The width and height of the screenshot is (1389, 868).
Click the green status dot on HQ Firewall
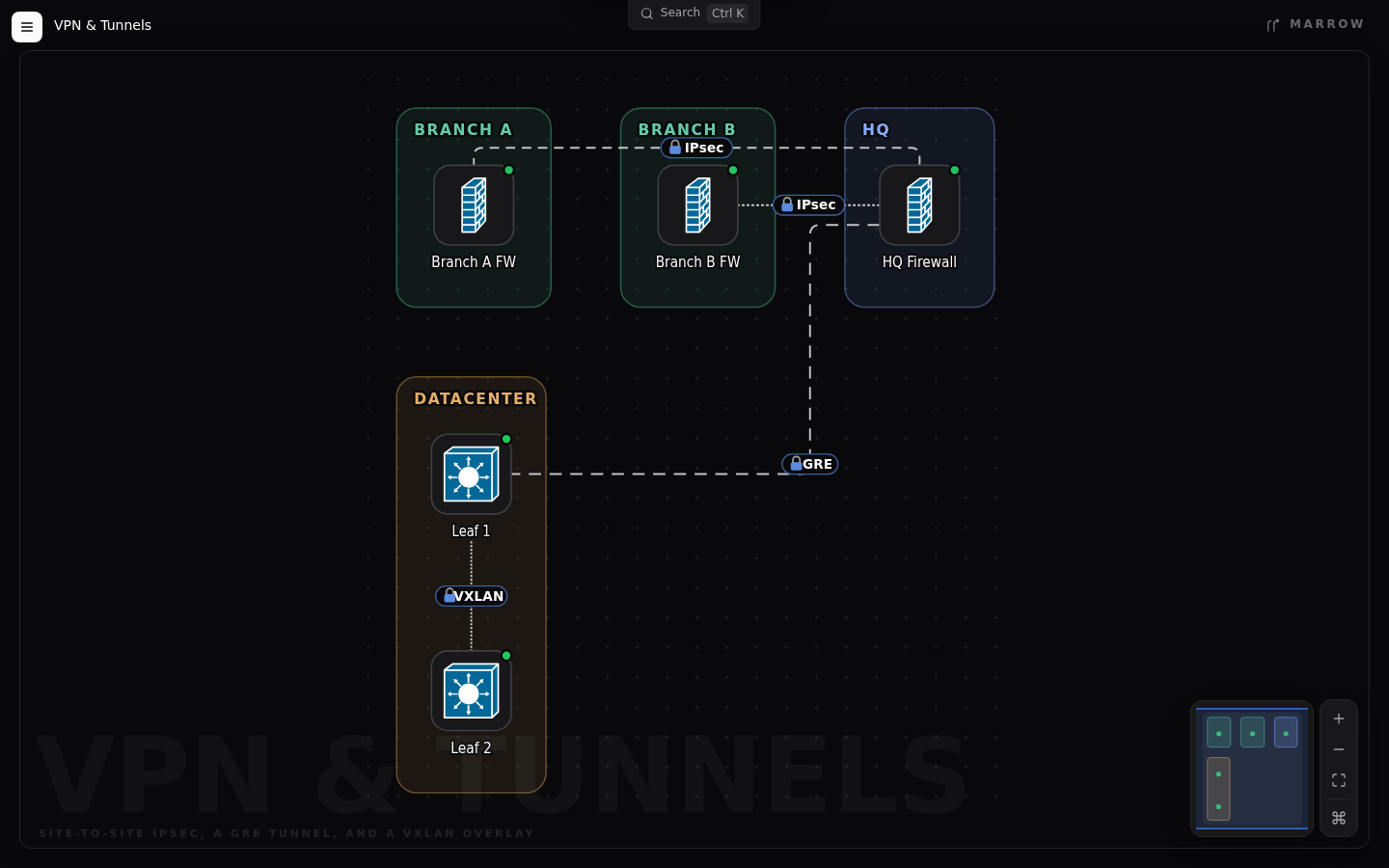point(955,170)
